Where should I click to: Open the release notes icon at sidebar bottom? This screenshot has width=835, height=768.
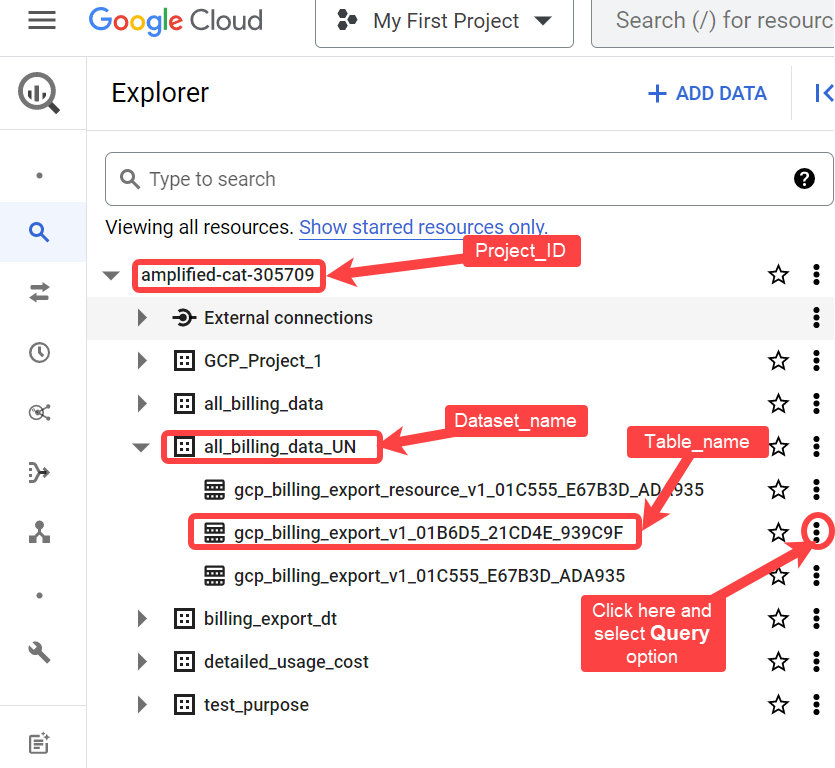tap(39, 743)
